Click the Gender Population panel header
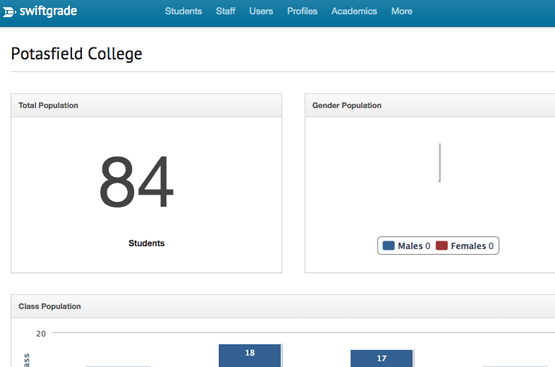 pos(430,105)
